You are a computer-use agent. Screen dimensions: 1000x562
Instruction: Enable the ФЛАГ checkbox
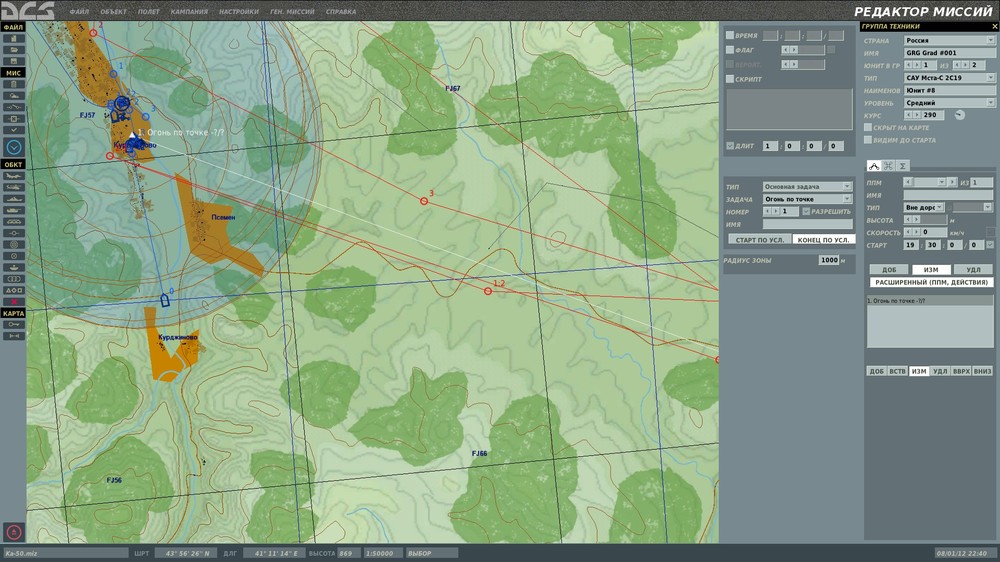[730, 50]
